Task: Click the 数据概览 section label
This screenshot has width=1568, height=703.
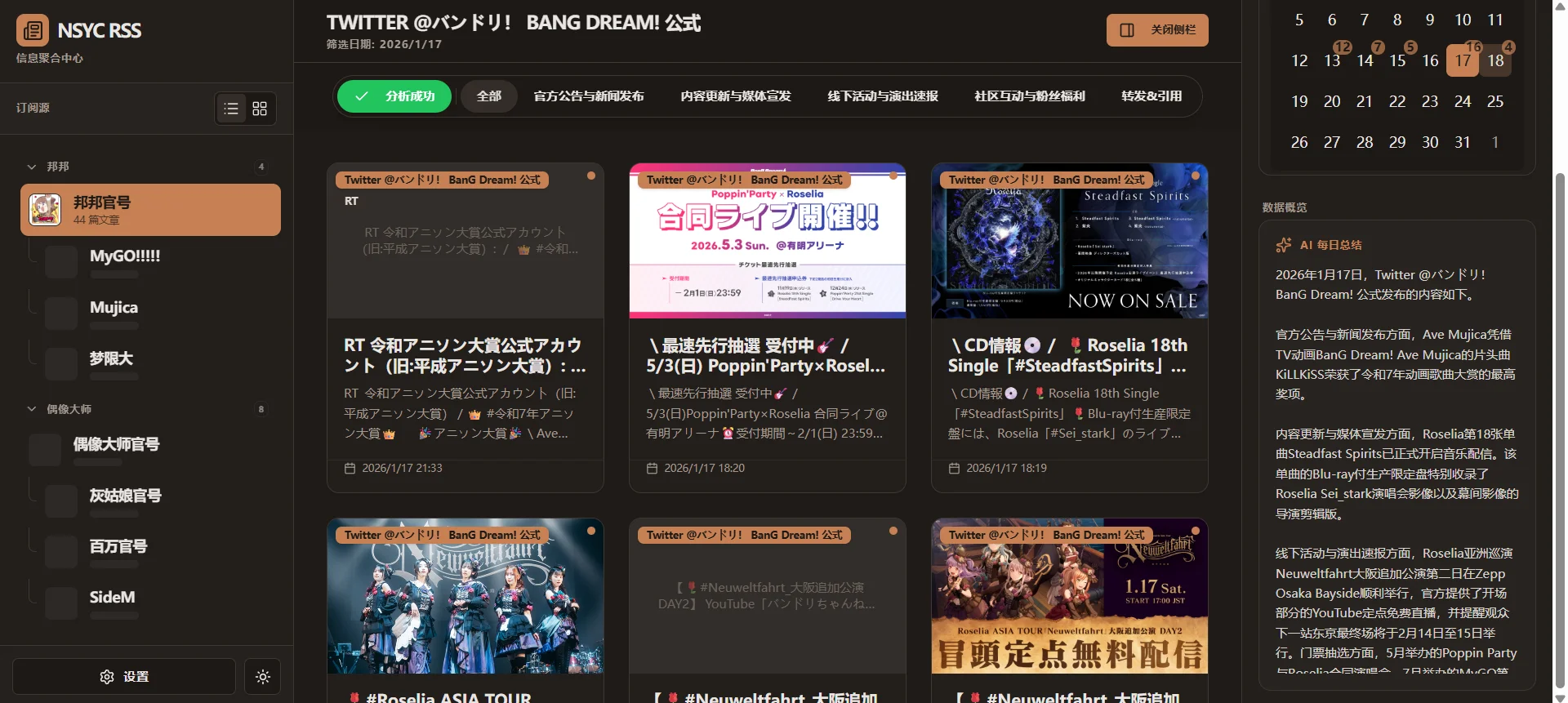Action: [x=1285, y=207]
